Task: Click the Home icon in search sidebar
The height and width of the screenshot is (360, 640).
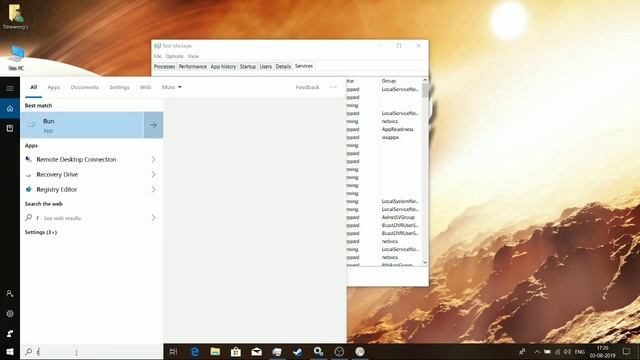Action: coord(10,109)
